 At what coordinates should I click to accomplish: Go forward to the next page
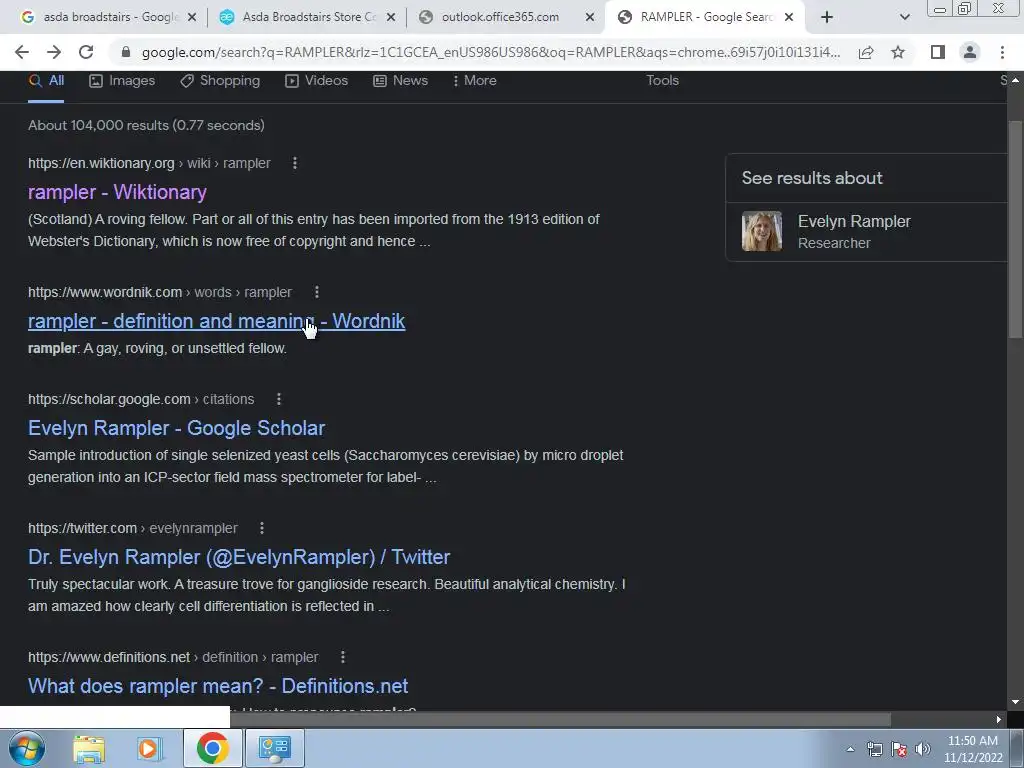[x=54, y=52]
